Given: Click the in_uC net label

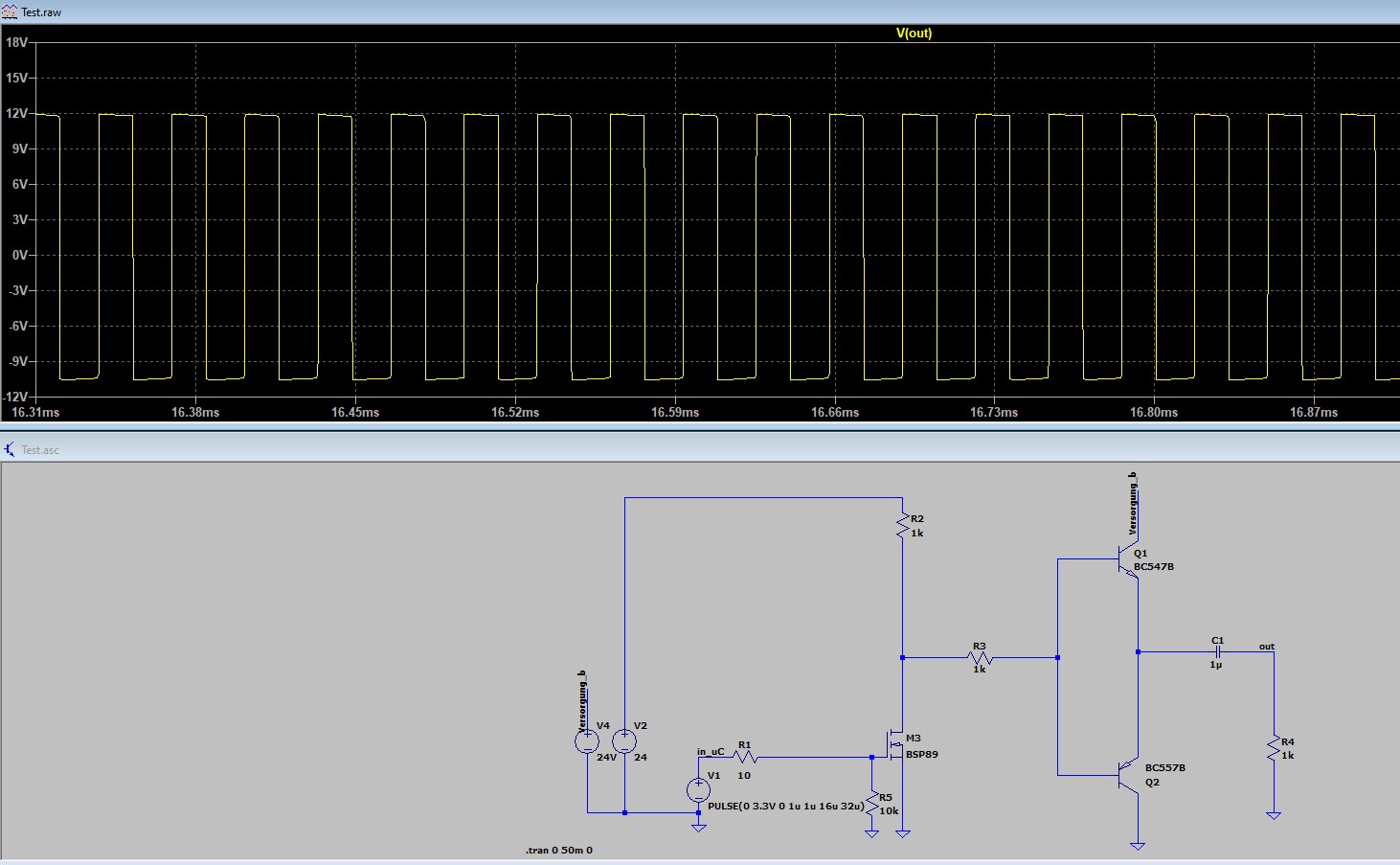Looking at the screenshot, I should (x=711, y=752).
